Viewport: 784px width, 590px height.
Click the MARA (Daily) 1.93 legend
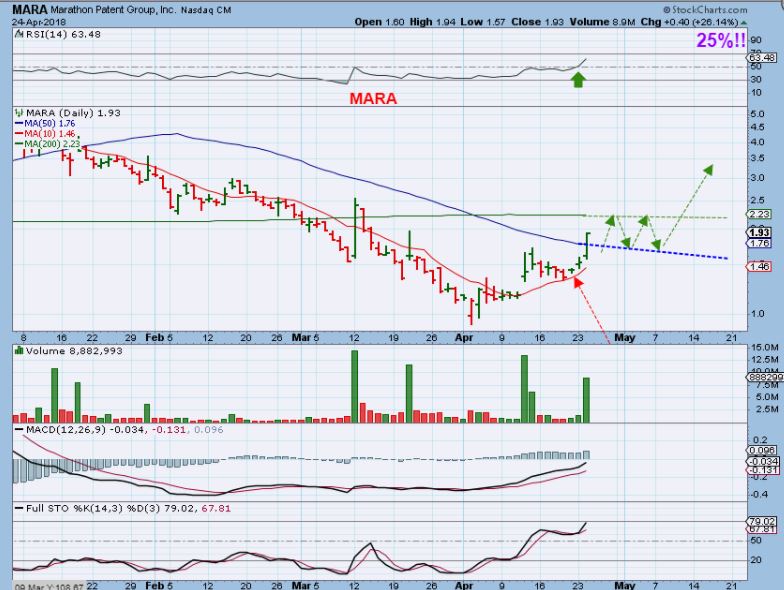(x=73, y=113)
